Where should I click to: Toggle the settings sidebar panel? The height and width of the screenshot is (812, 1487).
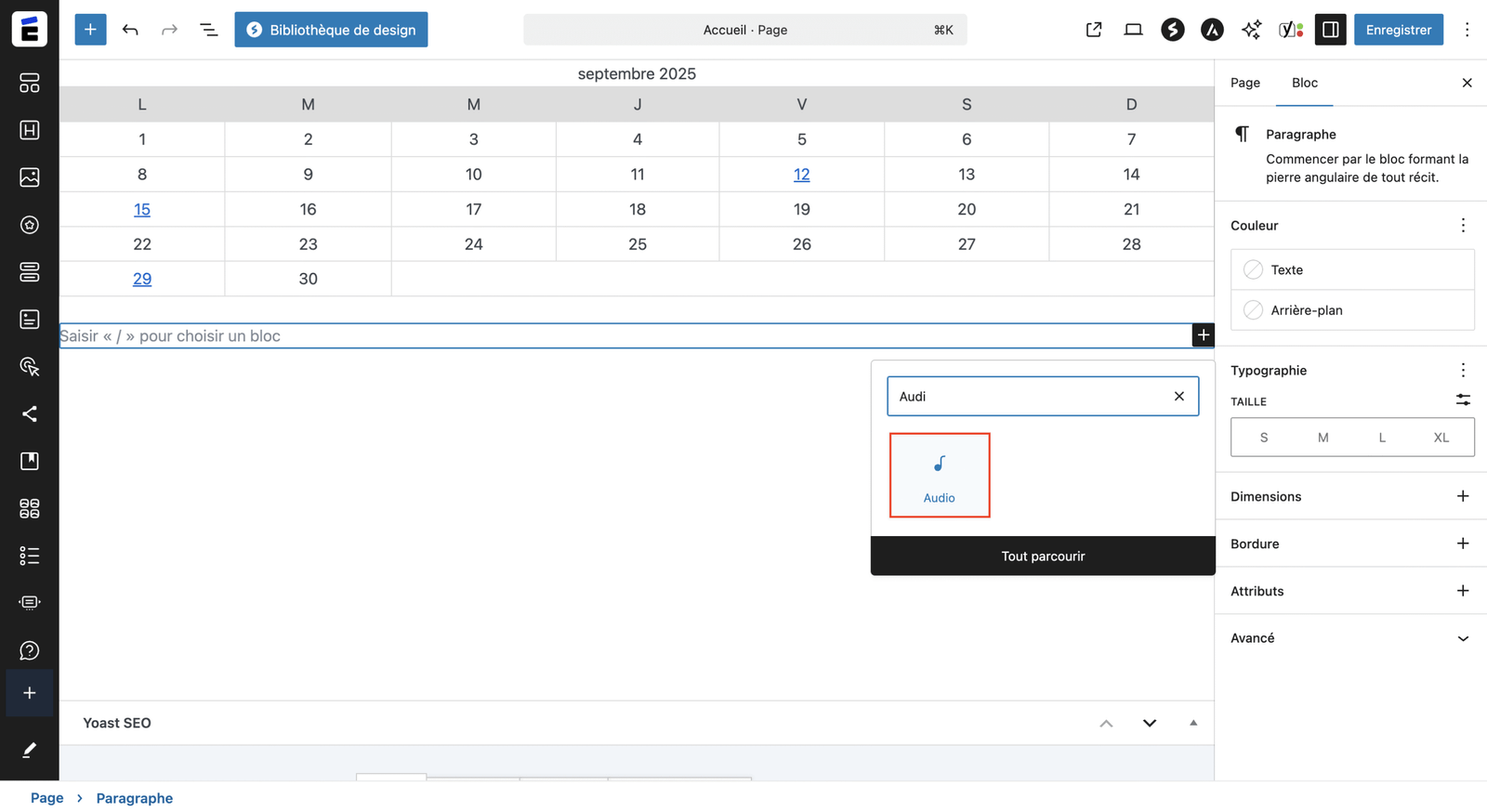(1330, 30)
